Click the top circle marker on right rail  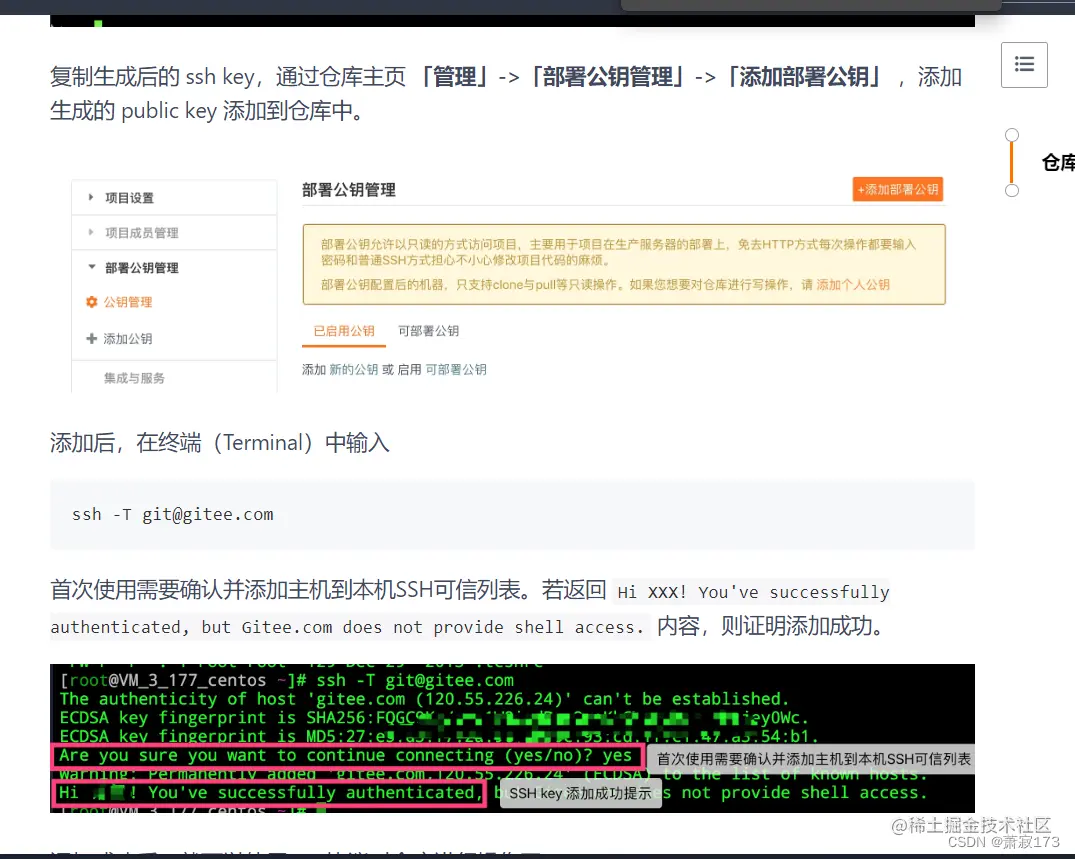pyautogui.click(x=1011, y=134)
